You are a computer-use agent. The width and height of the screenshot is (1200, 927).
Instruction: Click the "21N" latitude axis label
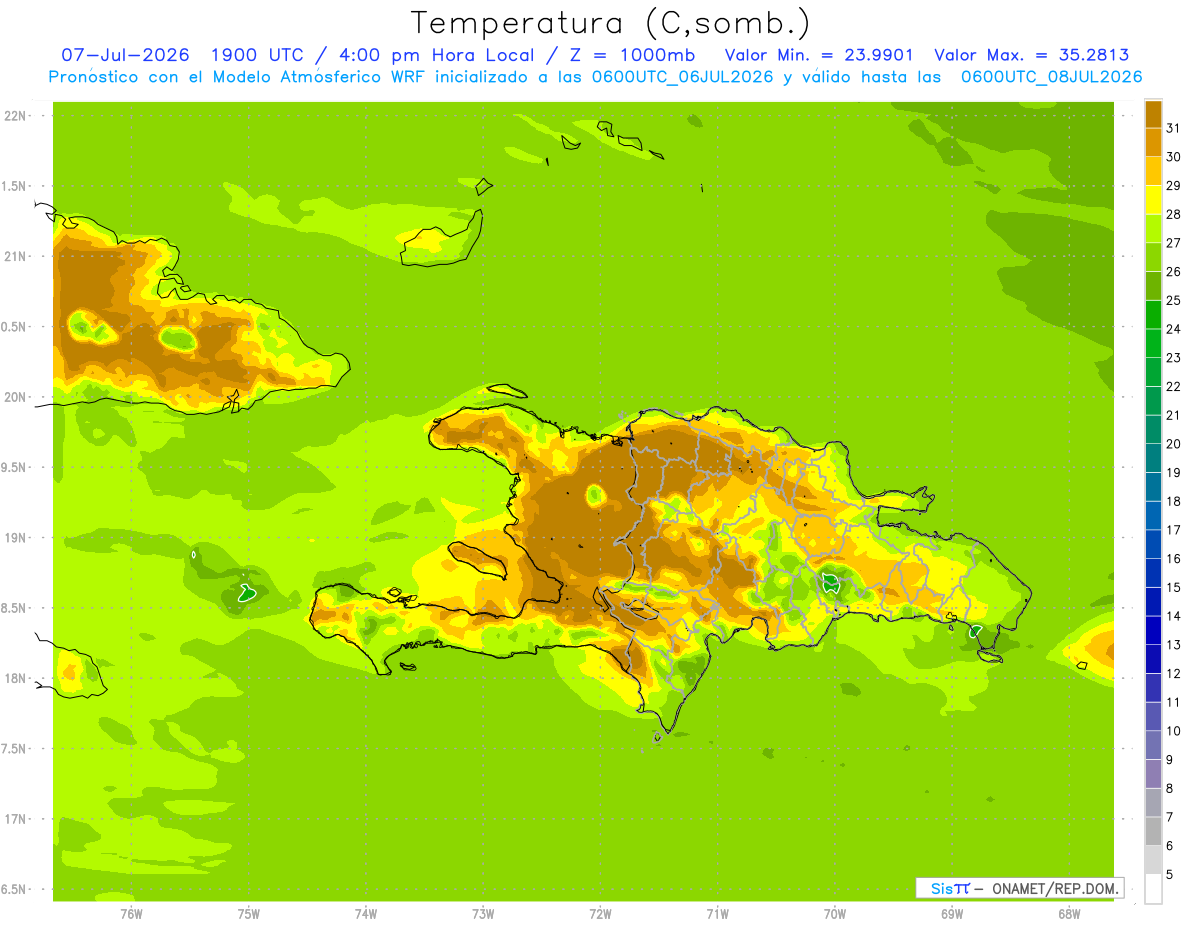14,256
